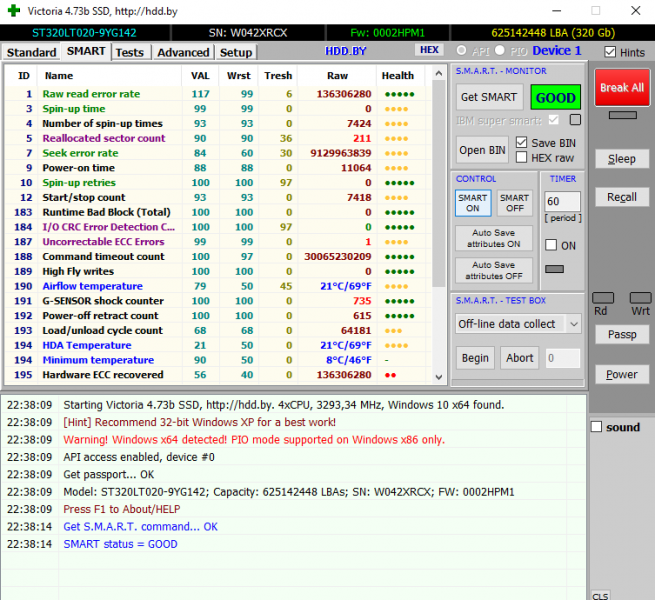Image resolution: width=655 pixels, height=600 pixels.
Task: Select the API radio button
Action: pyautogui.click(x=461, y=51)
